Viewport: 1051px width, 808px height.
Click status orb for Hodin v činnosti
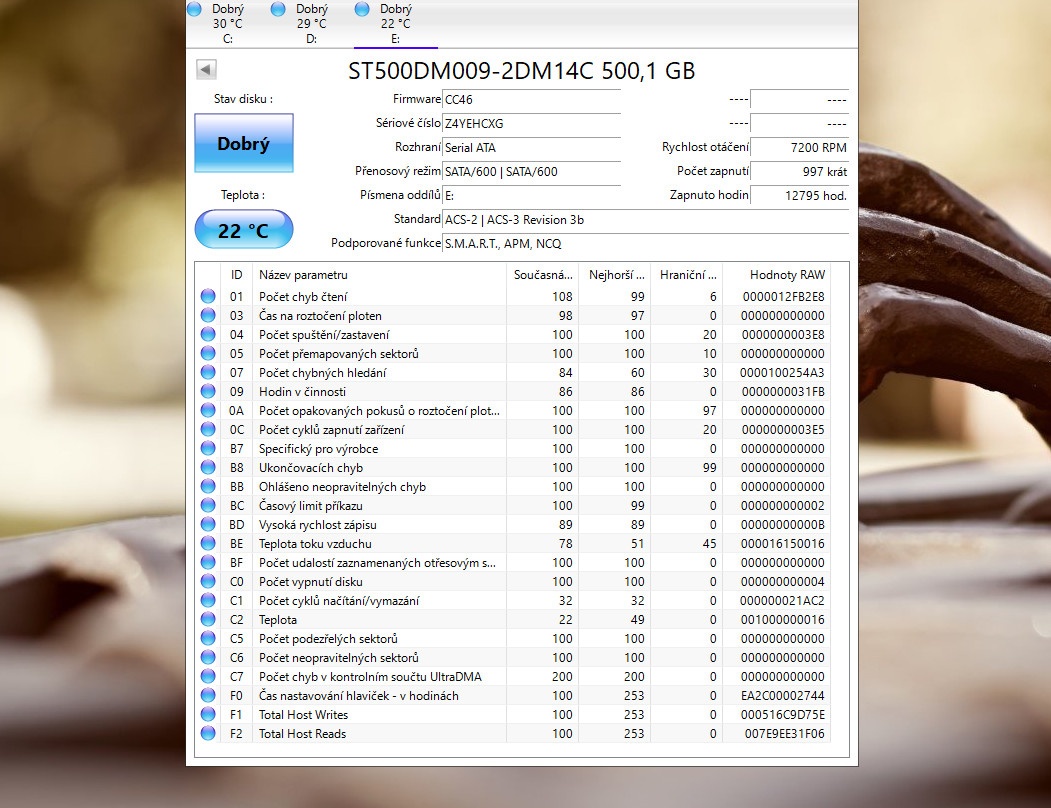point(208,391)
